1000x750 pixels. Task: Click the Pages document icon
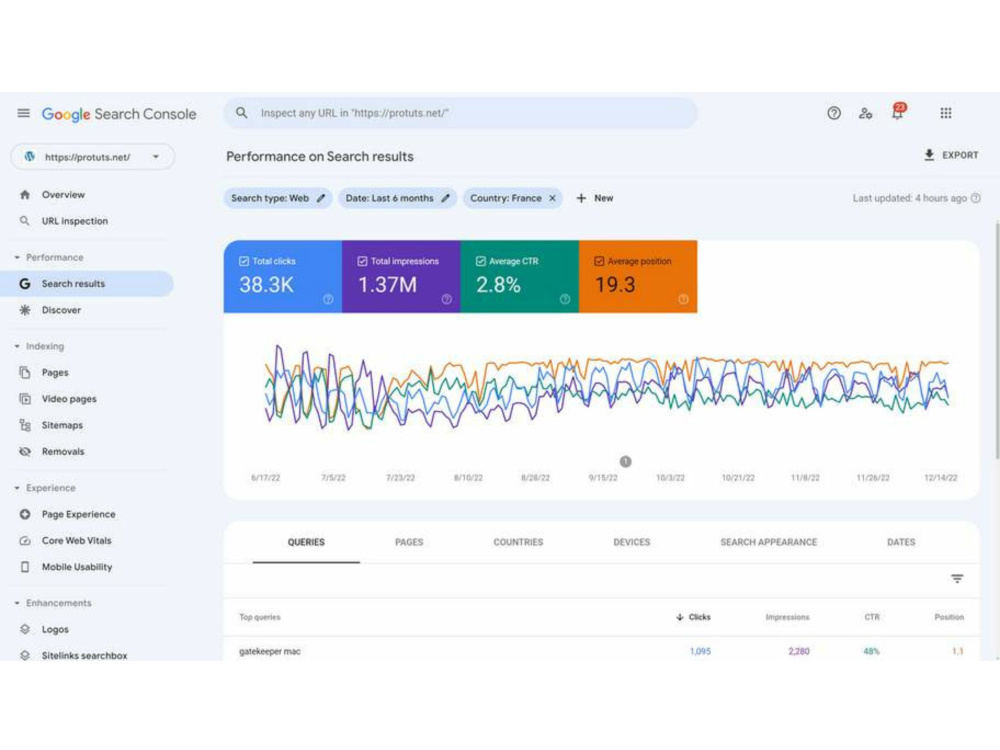(25, 372)
